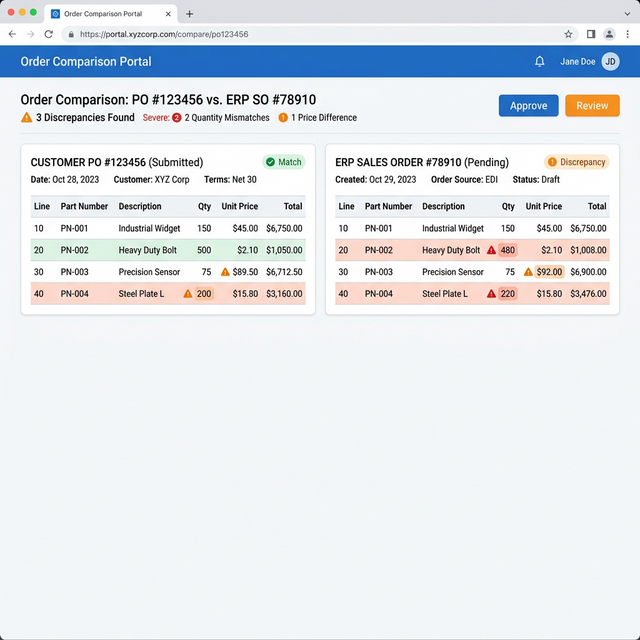Screen dimensions: 640x640
Task: Click the orange Discrepancy status badge
Action: pyautogui.click(x=576, y=162)
